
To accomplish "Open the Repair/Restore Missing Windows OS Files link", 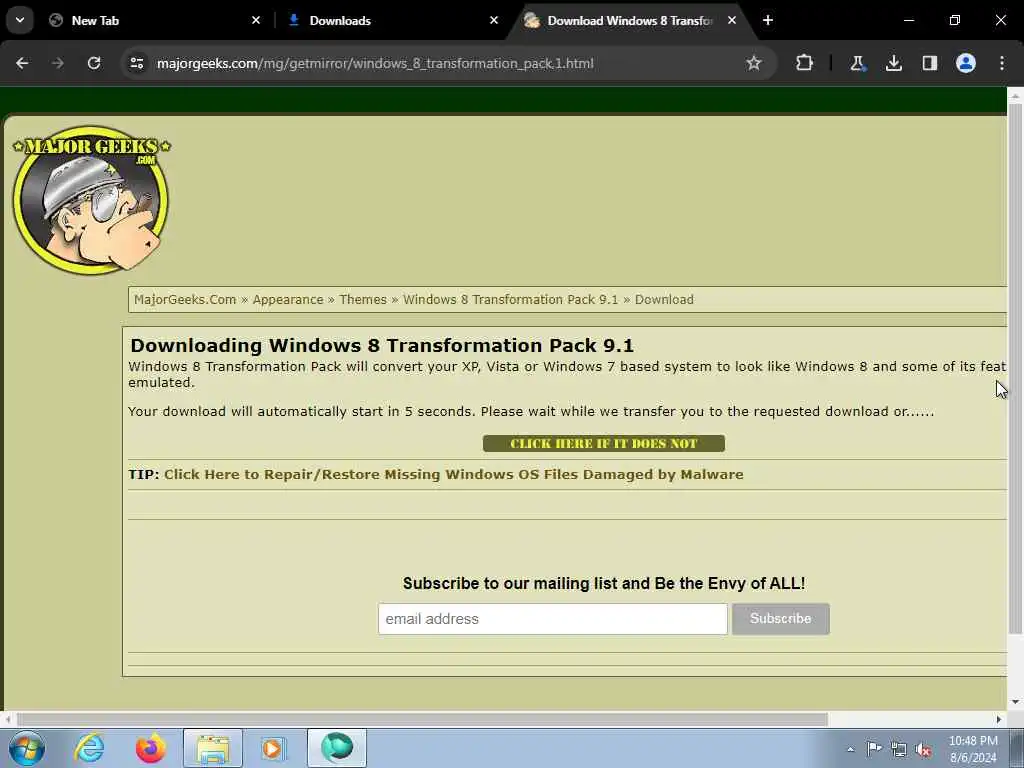I will pos(453,475).
